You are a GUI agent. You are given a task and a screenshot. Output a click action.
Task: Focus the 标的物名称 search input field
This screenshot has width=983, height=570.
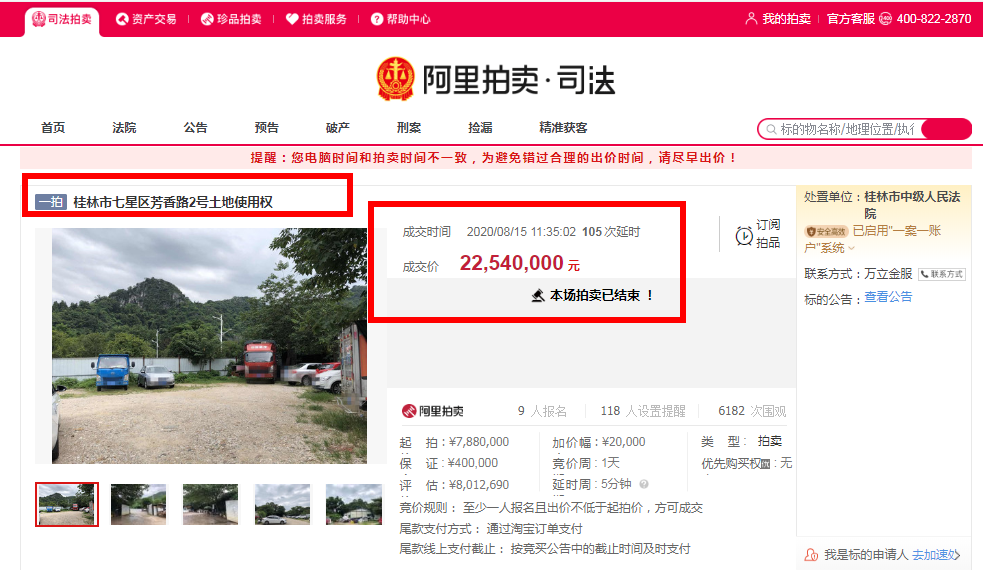point(846,129)
